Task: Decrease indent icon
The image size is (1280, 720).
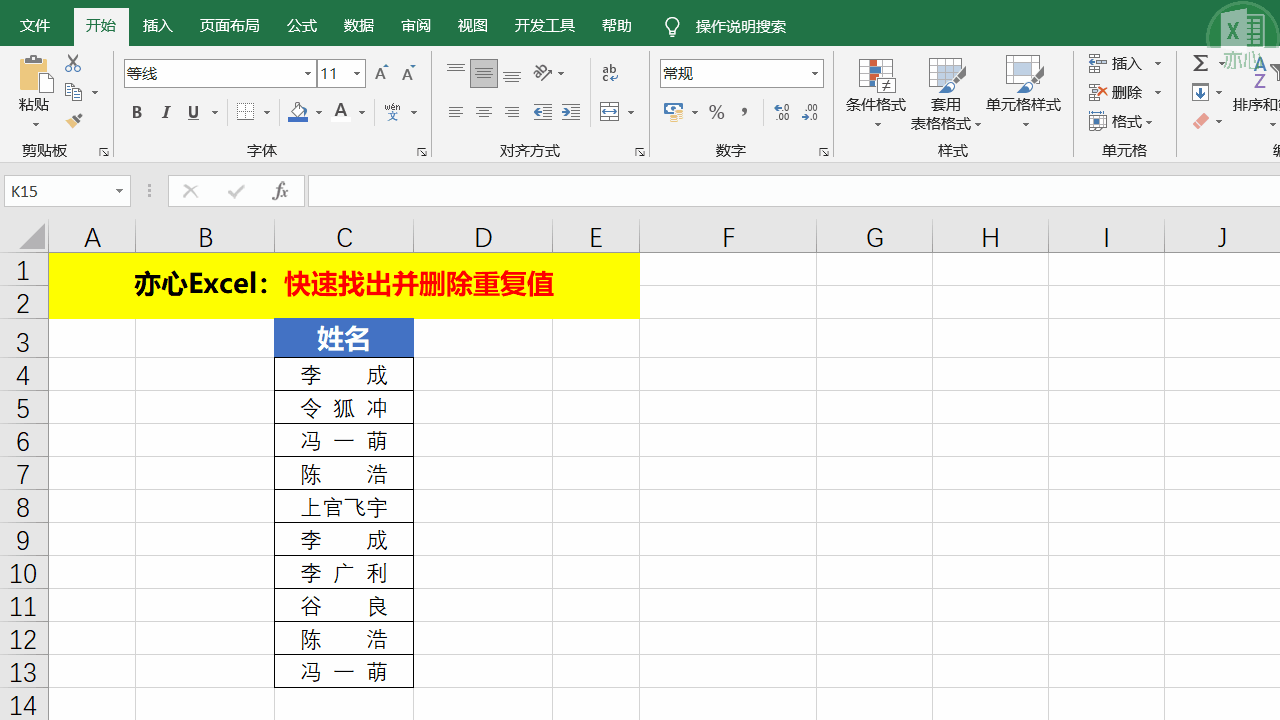Action: tap(543, 112)
